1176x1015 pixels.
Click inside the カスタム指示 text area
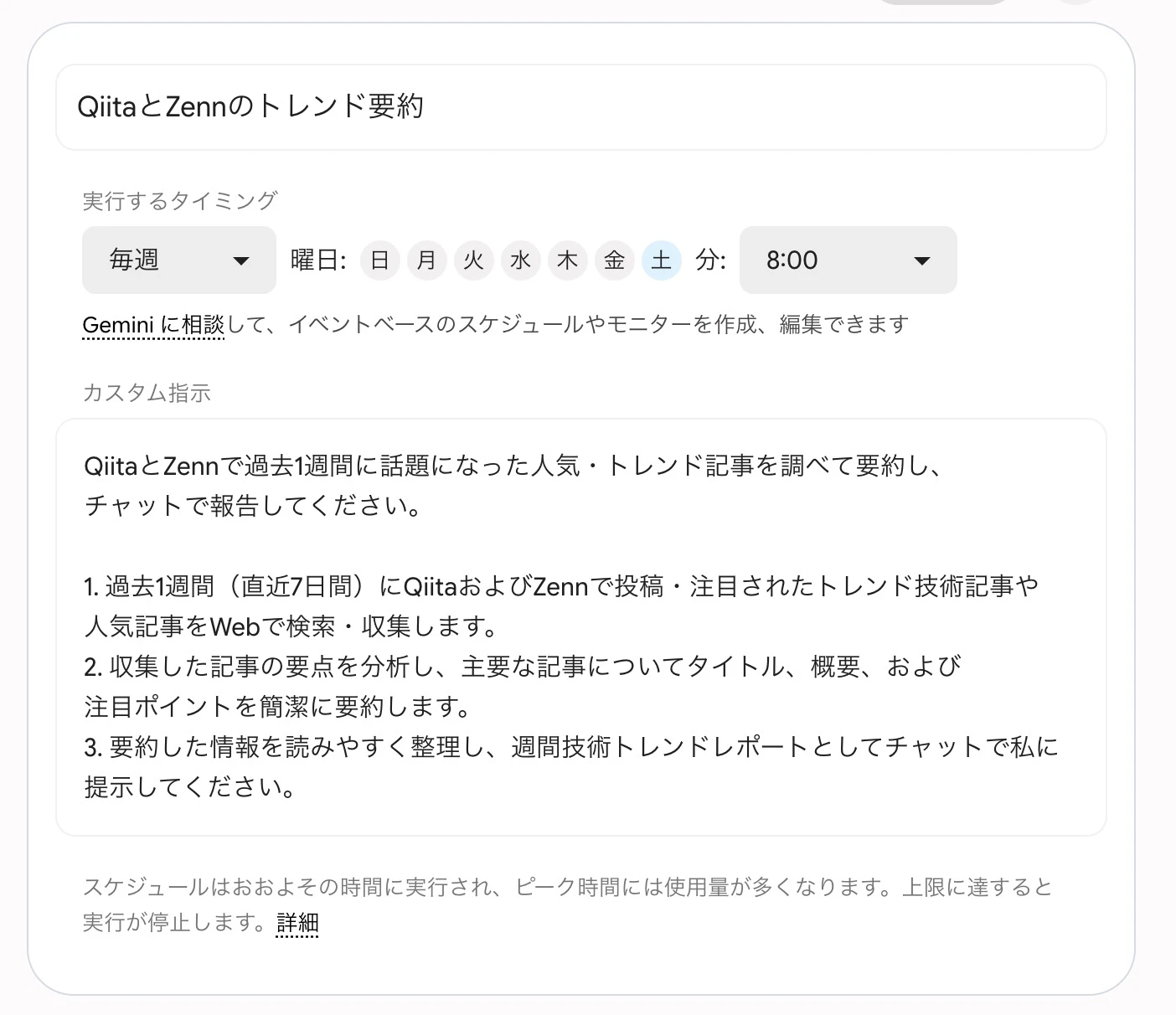580,626
